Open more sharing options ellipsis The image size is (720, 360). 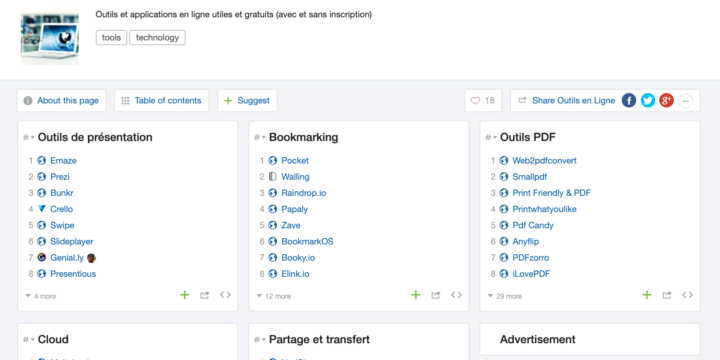(685, 101)
